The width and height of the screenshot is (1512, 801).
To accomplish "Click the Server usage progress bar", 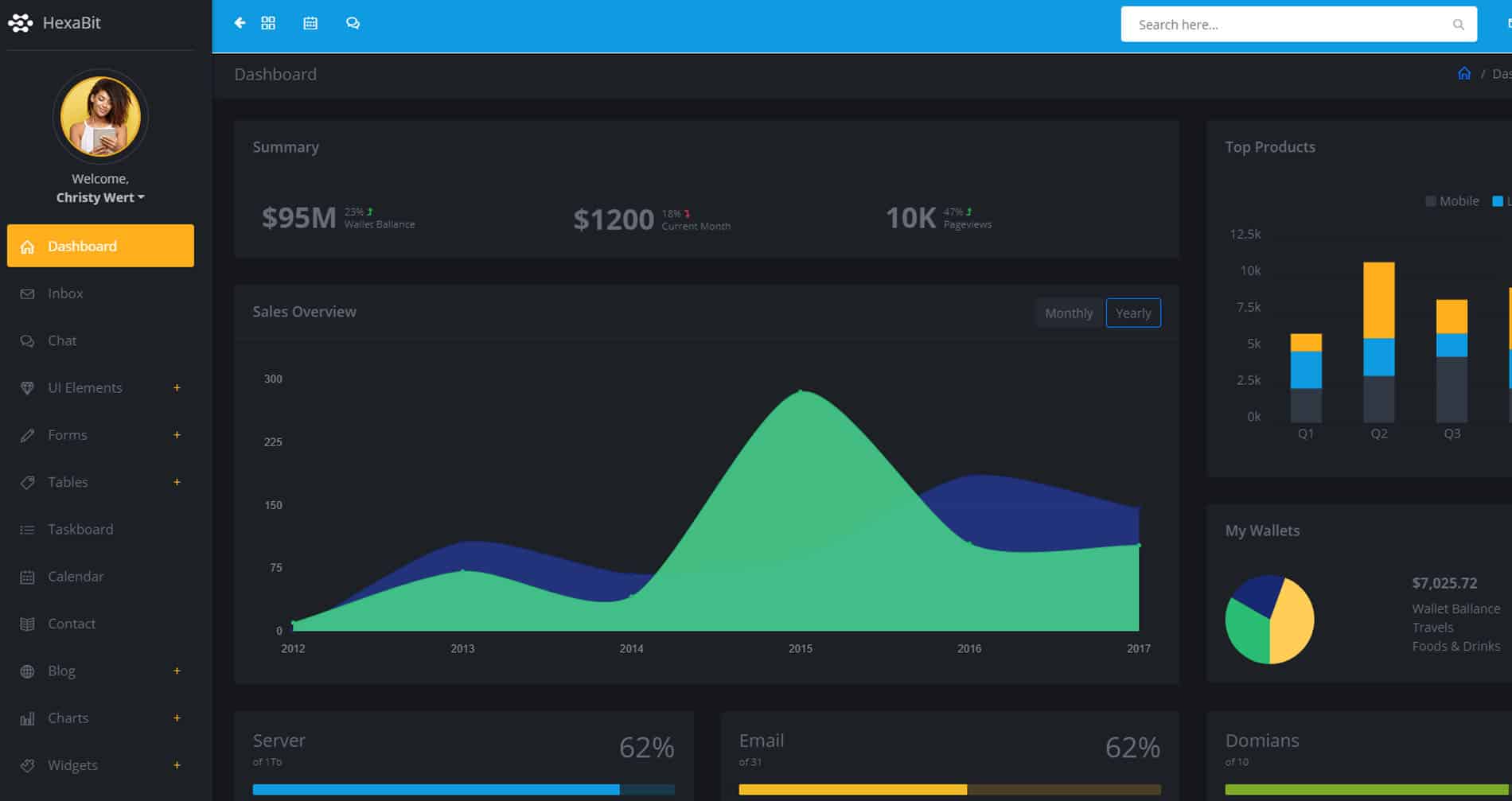I will pos(463,790).
